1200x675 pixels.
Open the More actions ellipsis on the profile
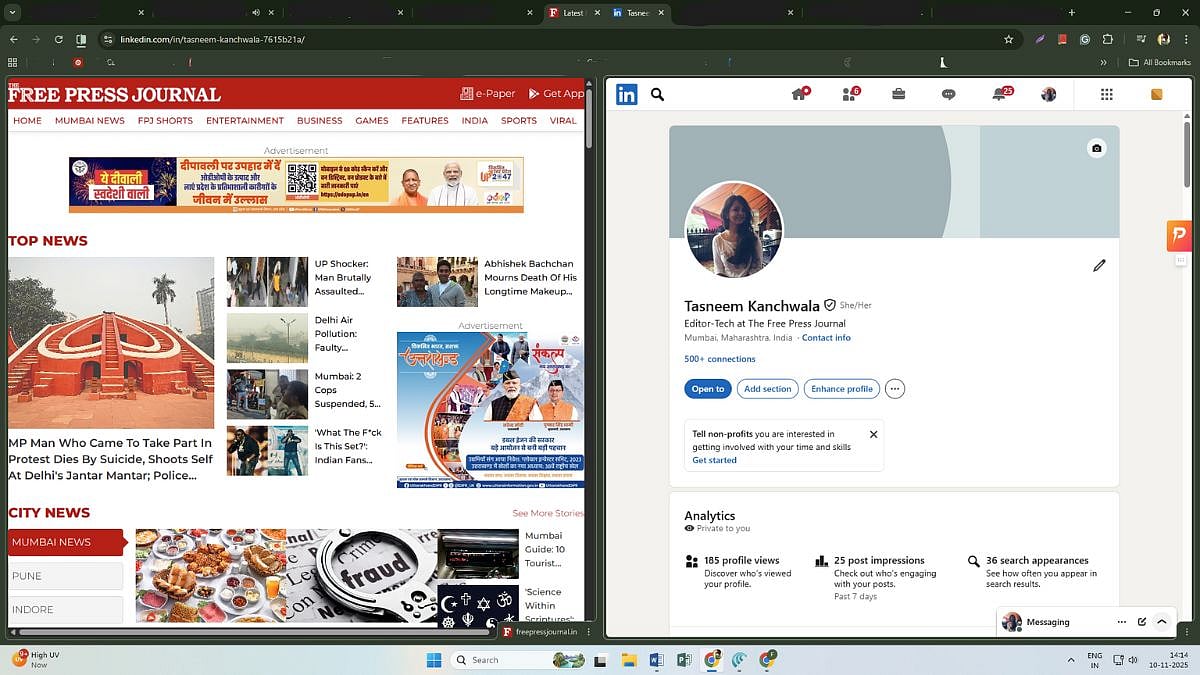click(x=895, y=388)
